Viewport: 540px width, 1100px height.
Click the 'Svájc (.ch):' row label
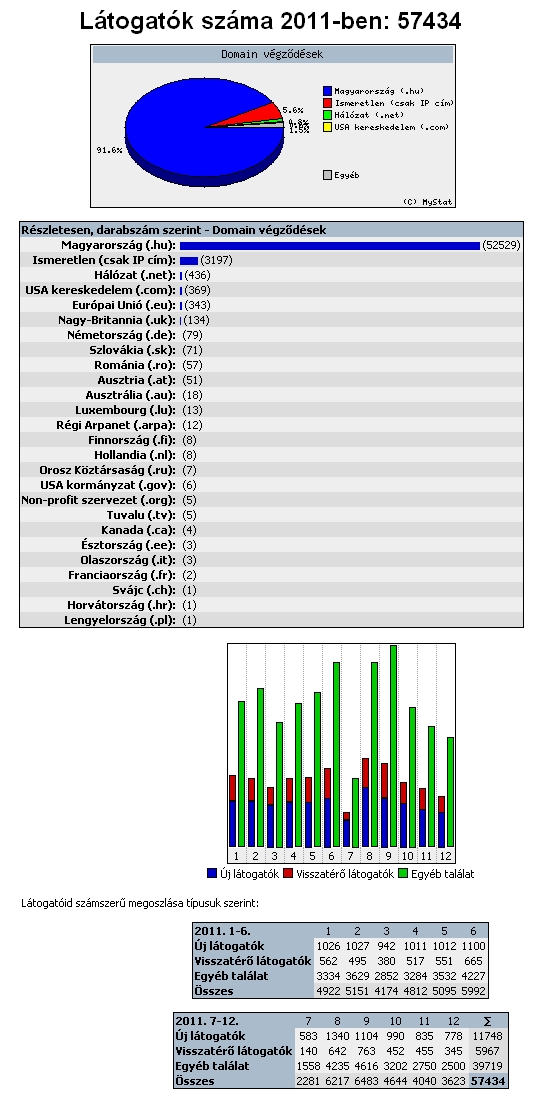tap(144, 590)
